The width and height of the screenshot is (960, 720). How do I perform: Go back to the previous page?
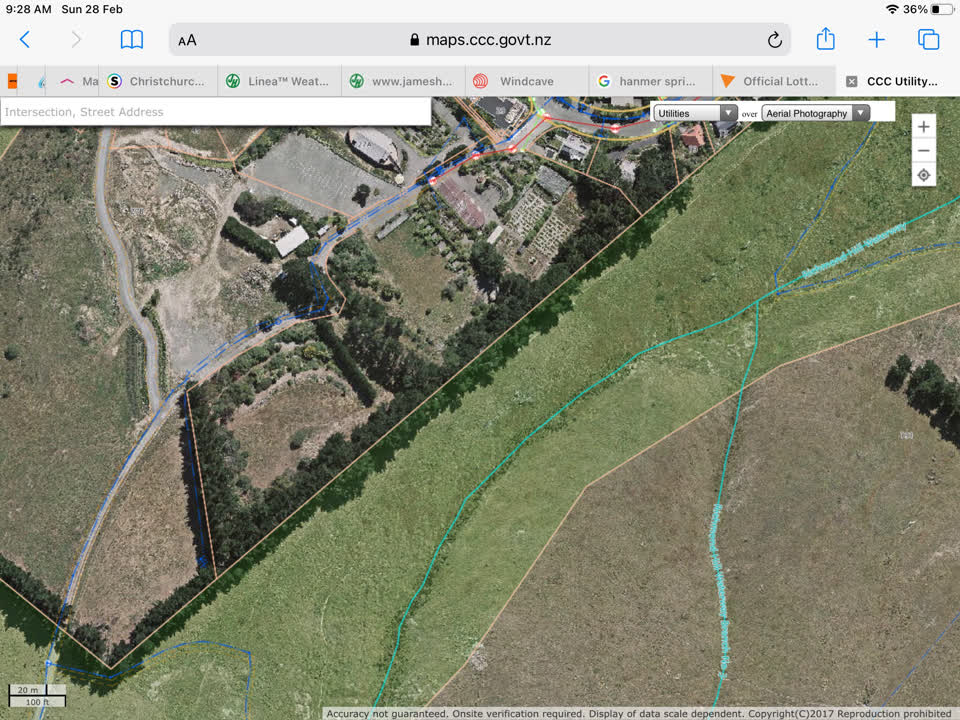25,40
